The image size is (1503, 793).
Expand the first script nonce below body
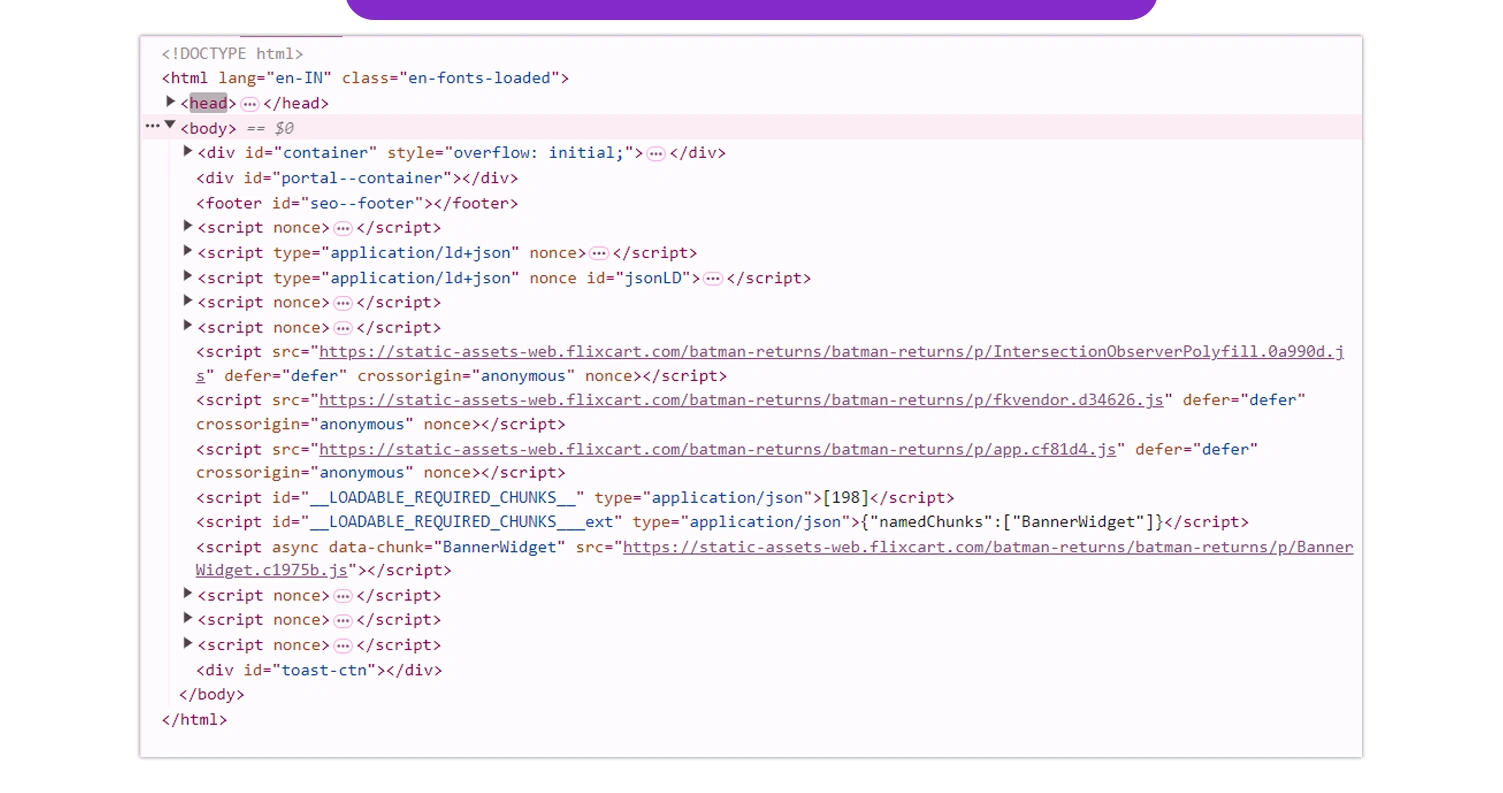click(x=187, y=226)
